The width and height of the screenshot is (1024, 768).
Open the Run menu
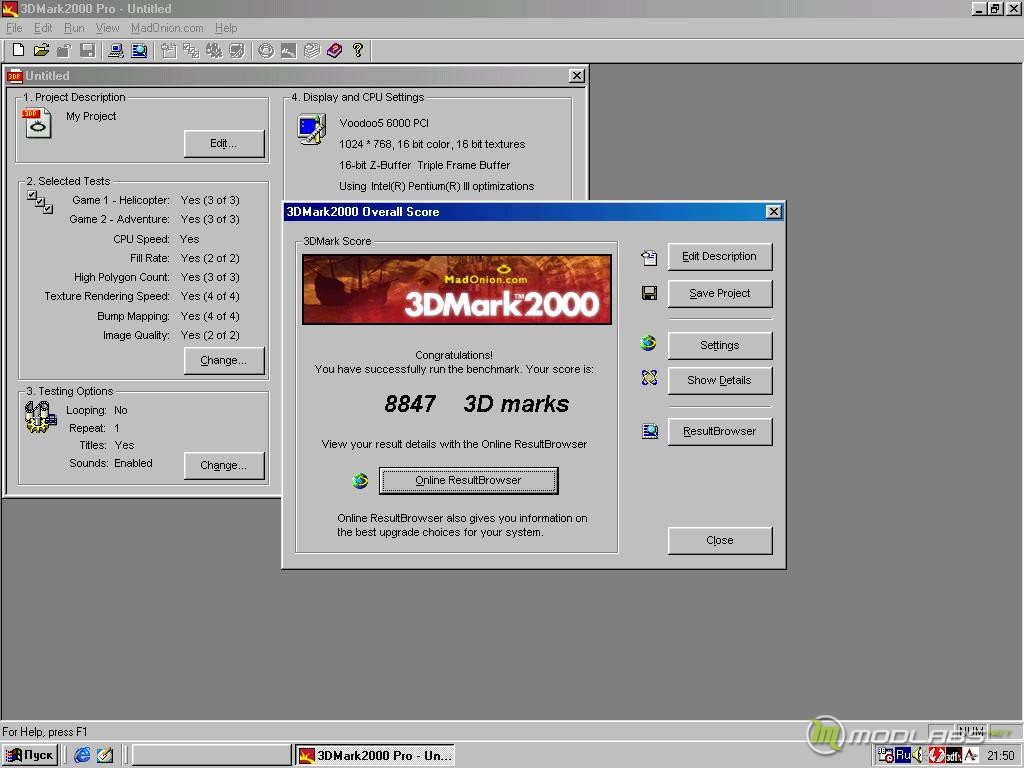point(74,28)
